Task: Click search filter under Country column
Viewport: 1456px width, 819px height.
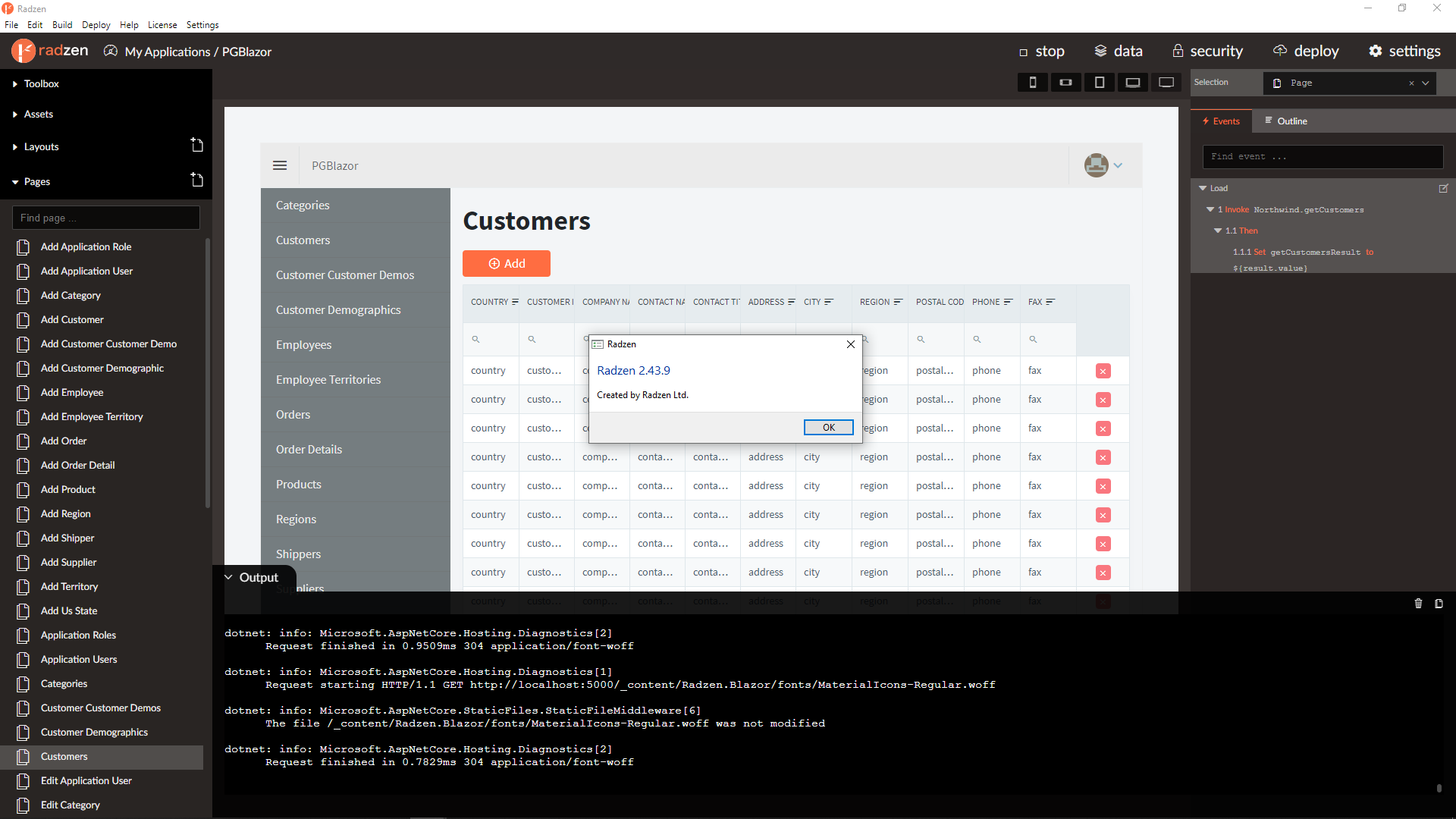Action: coord(476,339)
